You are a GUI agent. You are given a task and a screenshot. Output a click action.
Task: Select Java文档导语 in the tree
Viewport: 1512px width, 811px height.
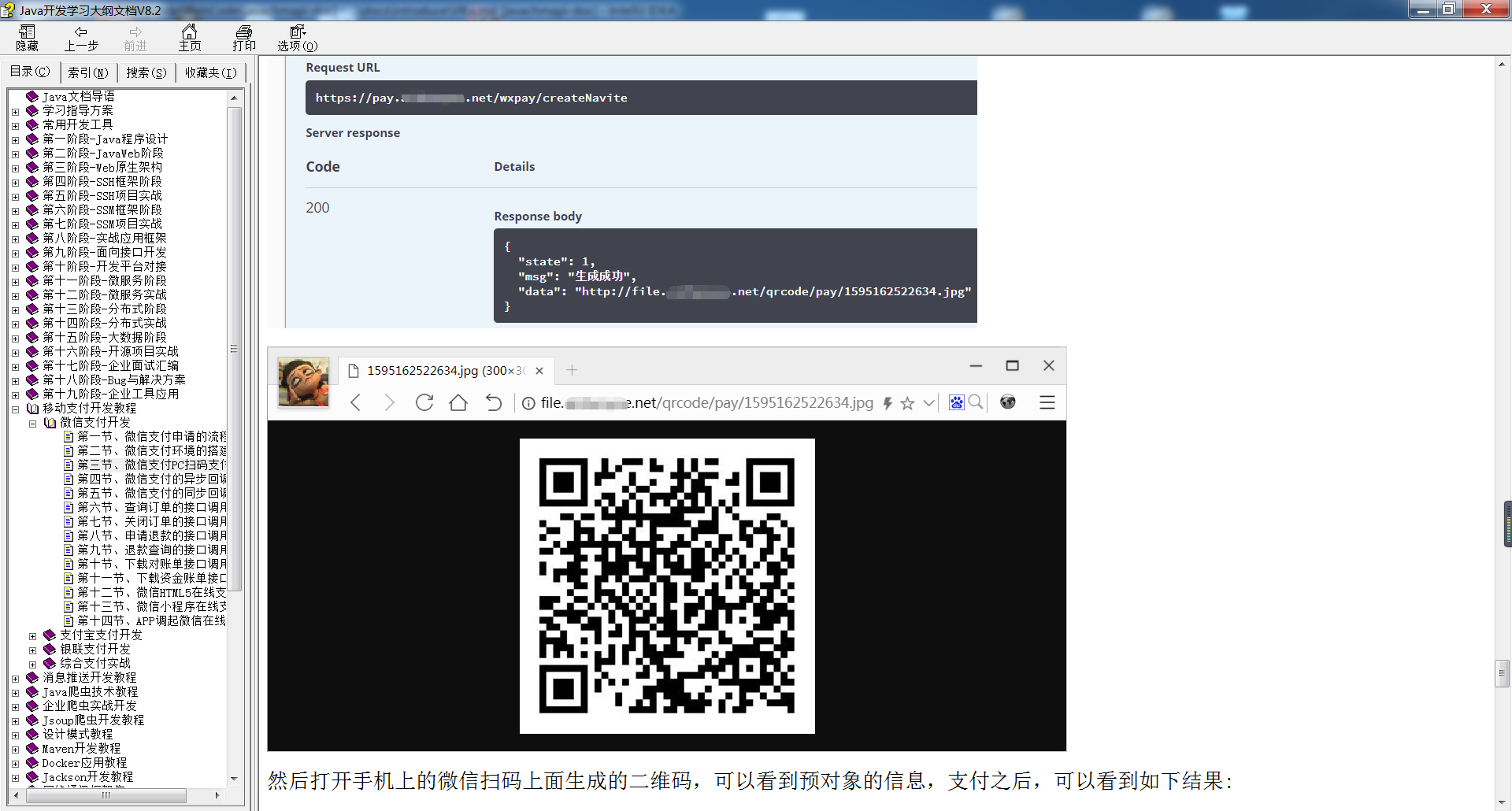[79, 96]
